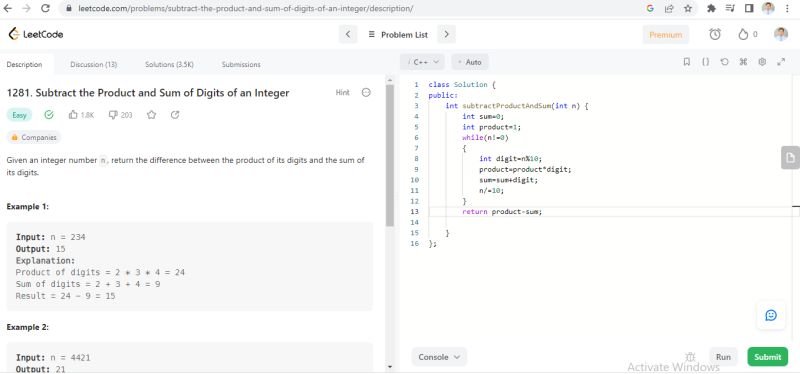
Task: Click 'Input: n = 4421' text
Action: [53, 358]
